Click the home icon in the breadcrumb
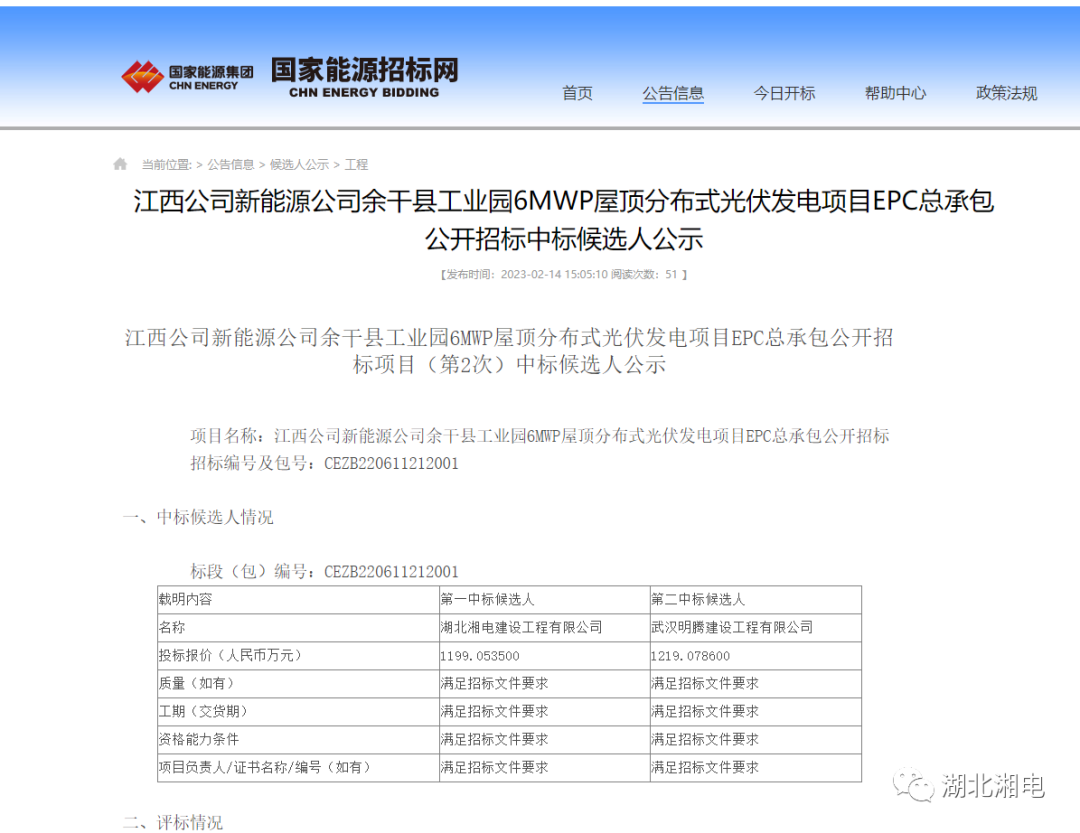Screen dimensions: 1080x833 coord(120,163)
